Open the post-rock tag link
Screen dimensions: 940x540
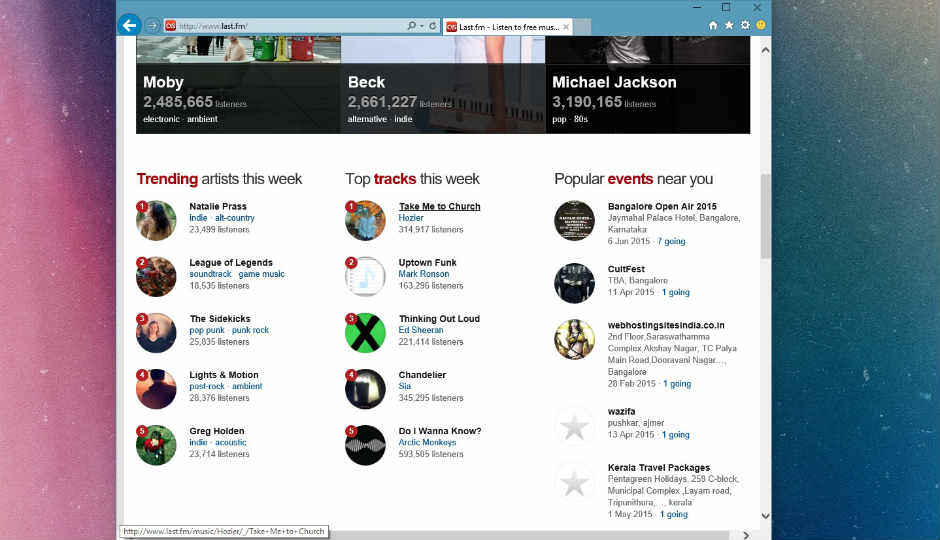click(x=207, y=387)
